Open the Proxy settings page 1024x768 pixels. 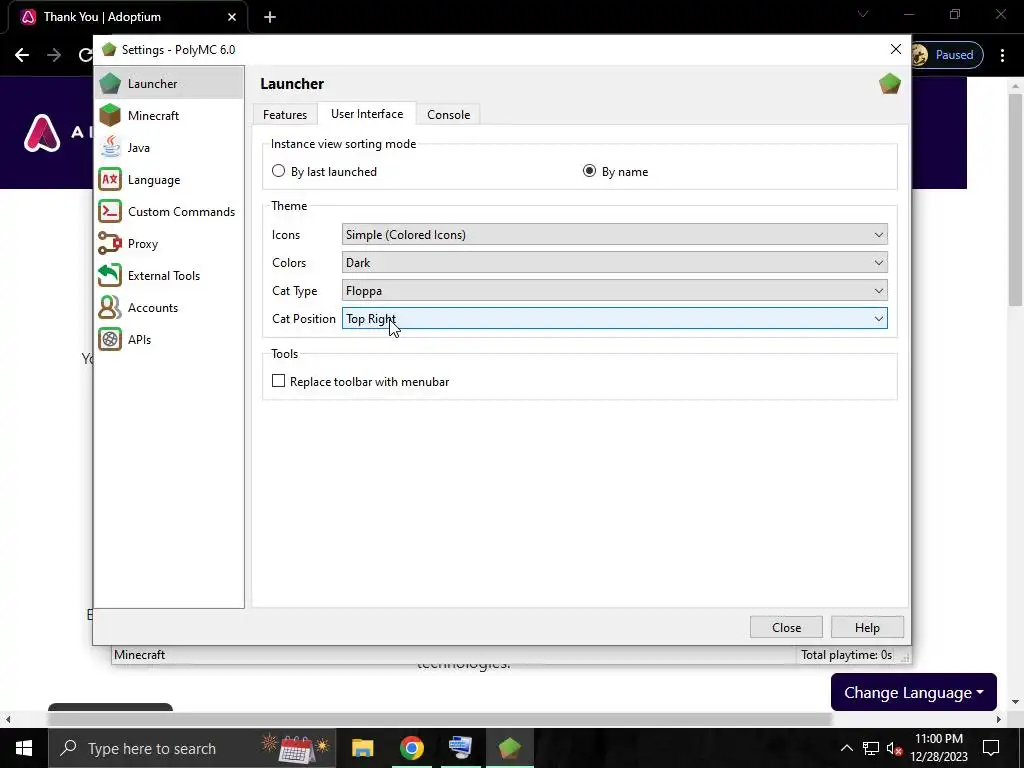click(168, 244)
